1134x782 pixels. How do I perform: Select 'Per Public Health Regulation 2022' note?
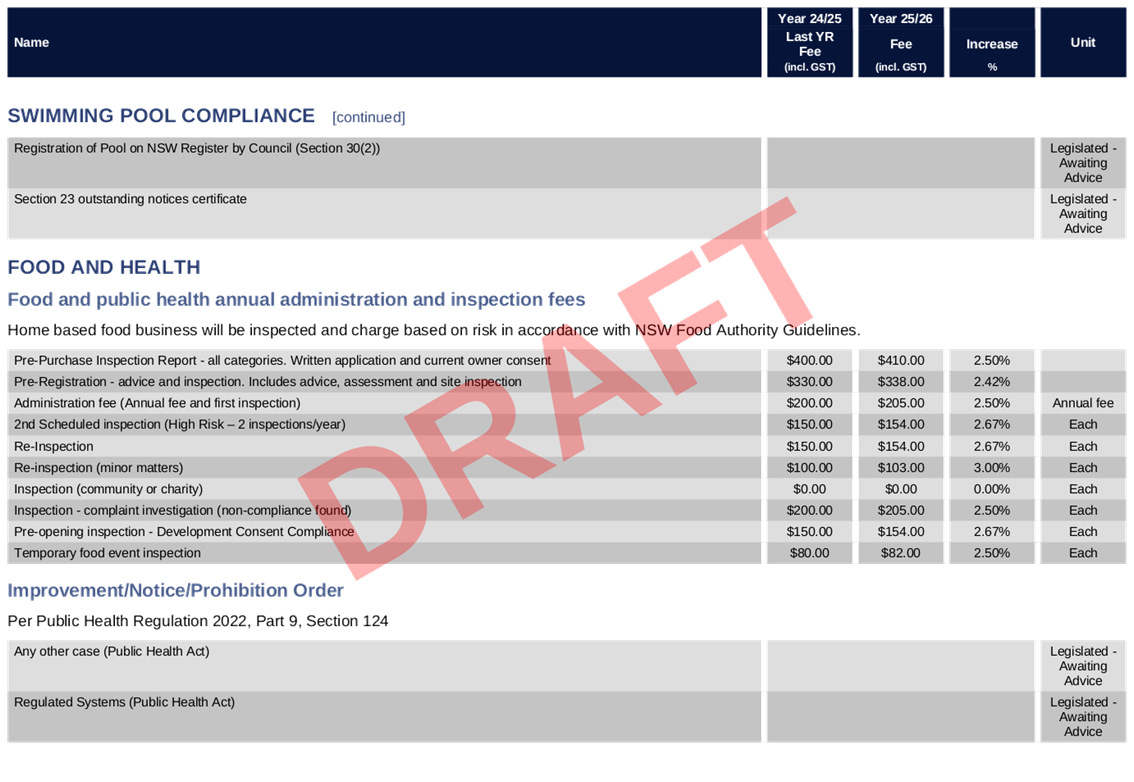(197, 621)
